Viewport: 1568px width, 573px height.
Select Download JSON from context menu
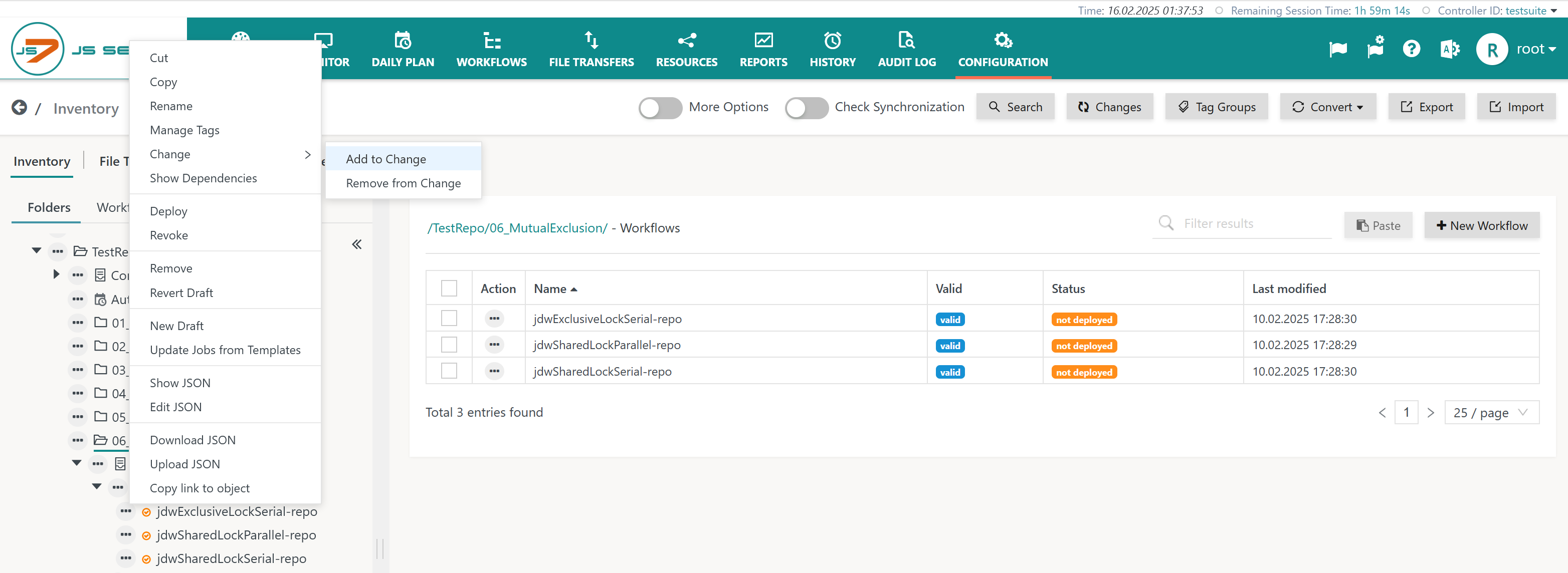click(x=225, y=440)
